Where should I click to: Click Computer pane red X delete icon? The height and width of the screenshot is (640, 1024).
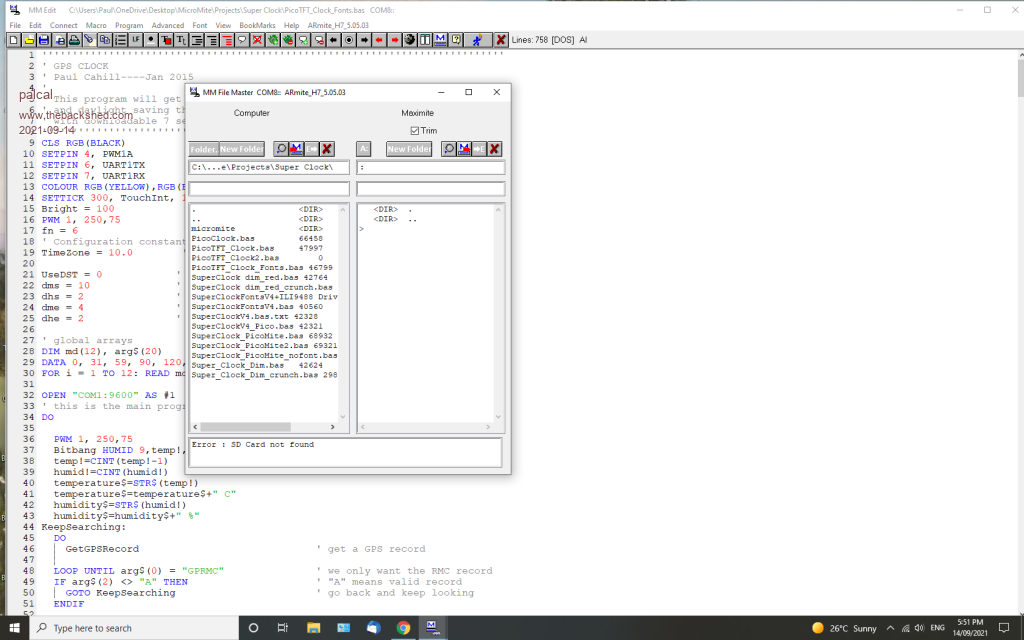pyautogui.click(x=326, y=149)
